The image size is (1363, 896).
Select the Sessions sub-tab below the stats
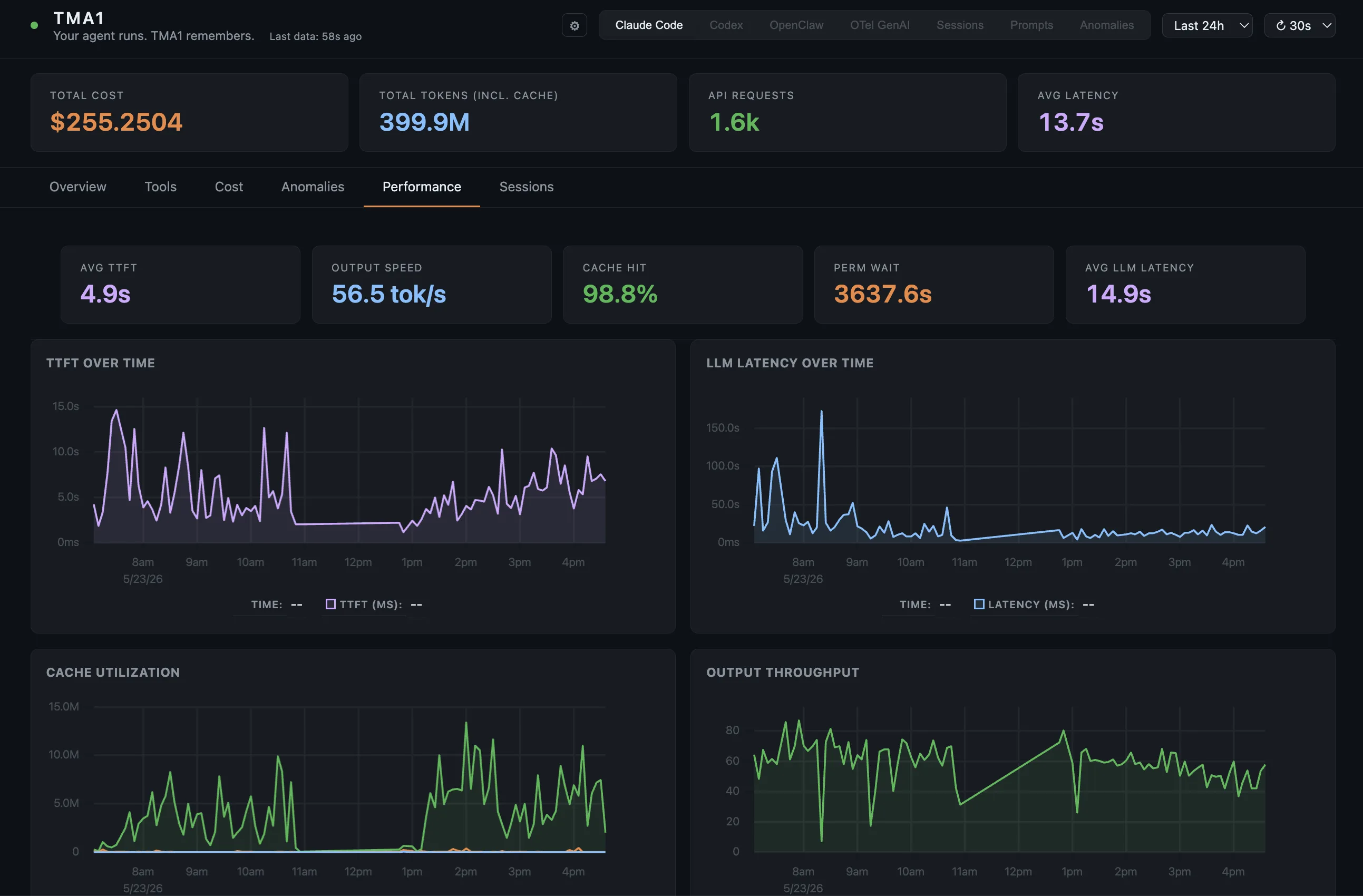click(x=527, y=187)
